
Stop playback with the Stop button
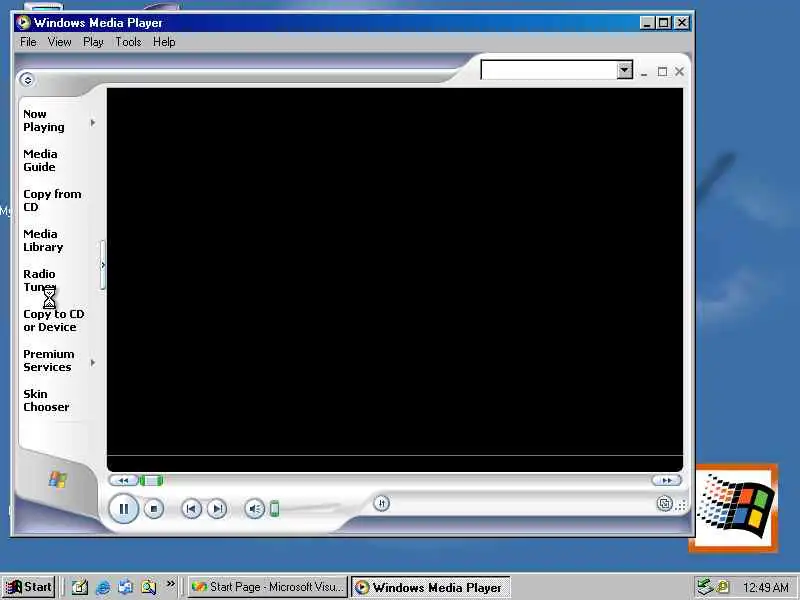pos(154,509)
